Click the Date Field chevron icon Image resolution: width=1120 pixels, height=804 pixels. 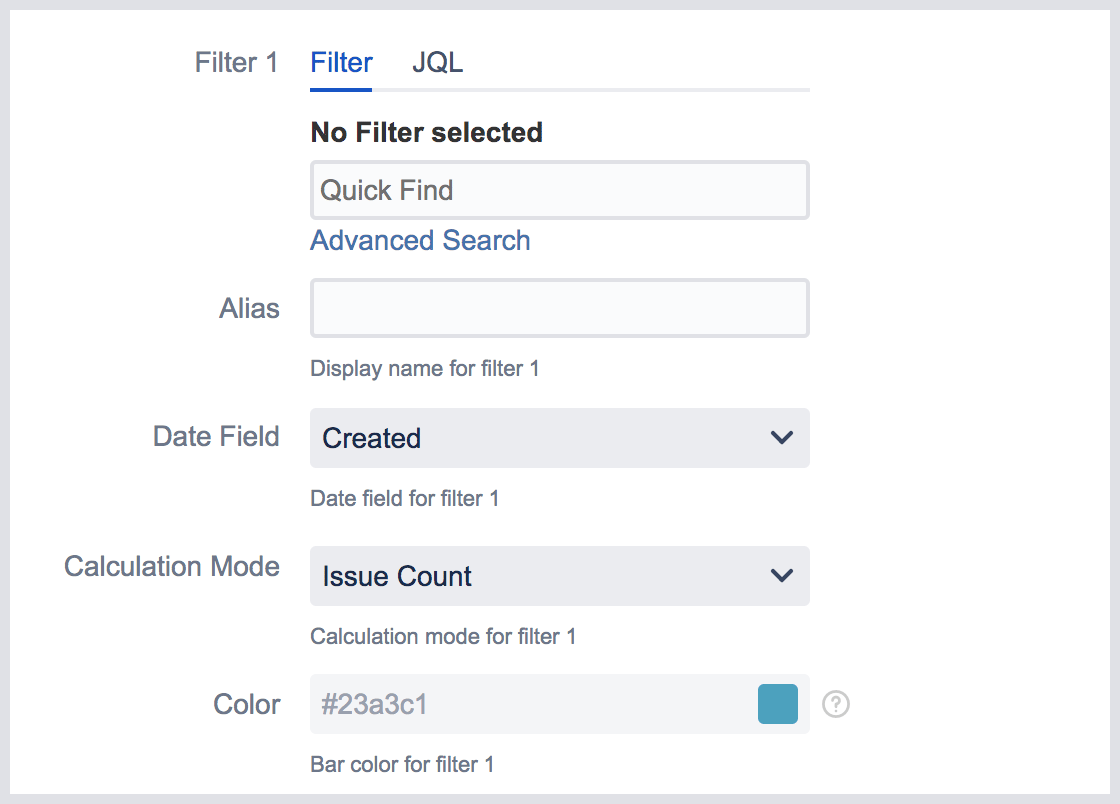pos(782,438)
